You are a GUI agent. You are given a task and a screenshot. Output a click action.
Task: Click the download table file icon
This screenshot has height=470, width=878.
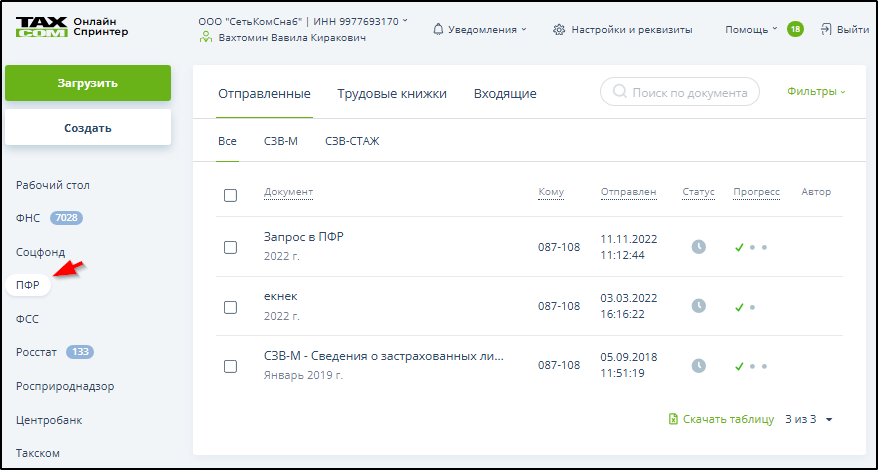click(x=673, y=419)
